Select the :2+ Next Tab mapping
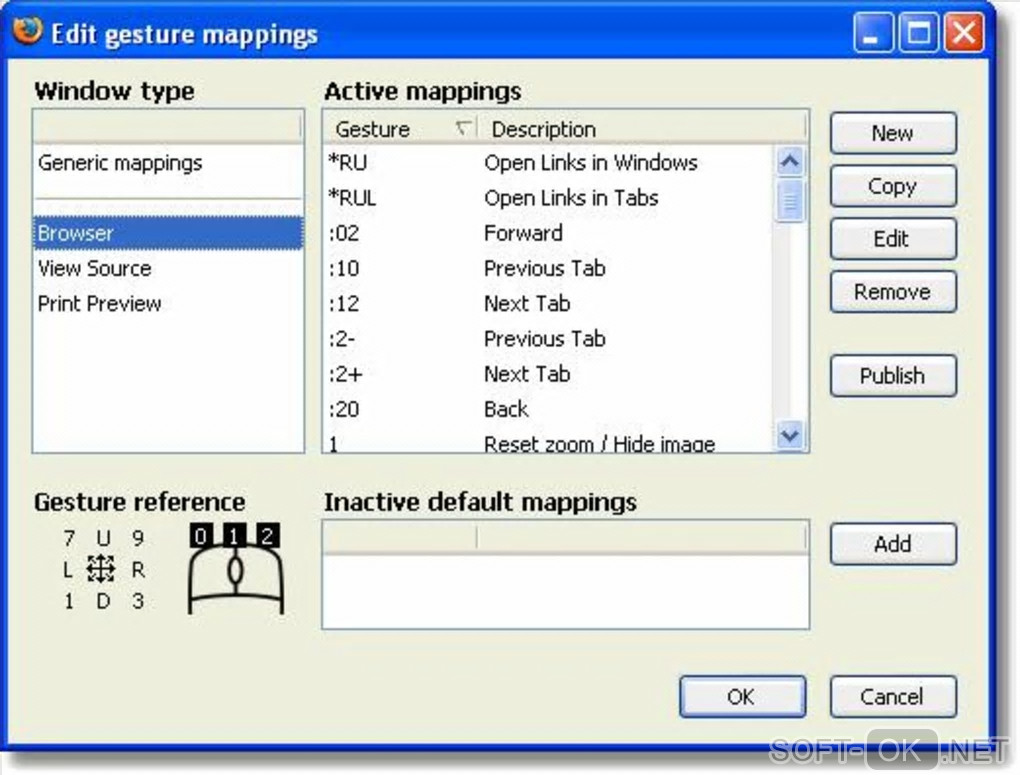 tap(548, 374)
